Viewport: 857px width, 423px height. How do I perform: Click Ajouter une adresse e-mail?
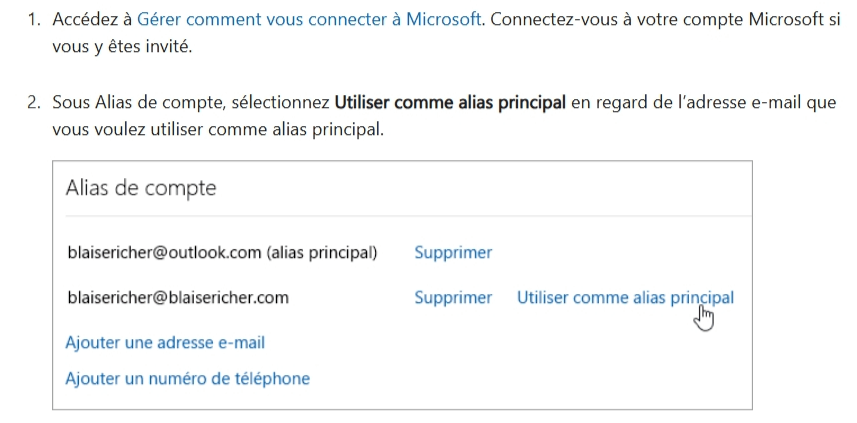[x=165, y=343]
